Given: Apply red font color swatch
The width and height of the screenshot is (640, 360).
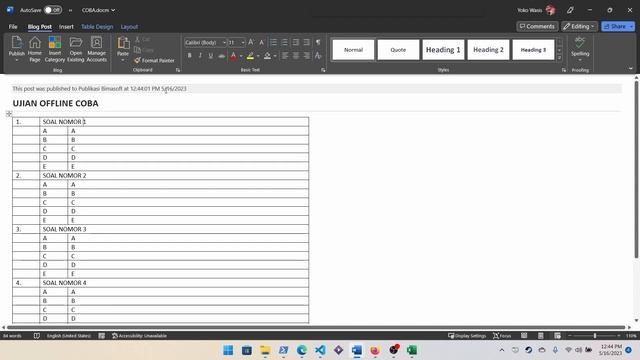Looking at the screenshot, I should click(233, 56).
